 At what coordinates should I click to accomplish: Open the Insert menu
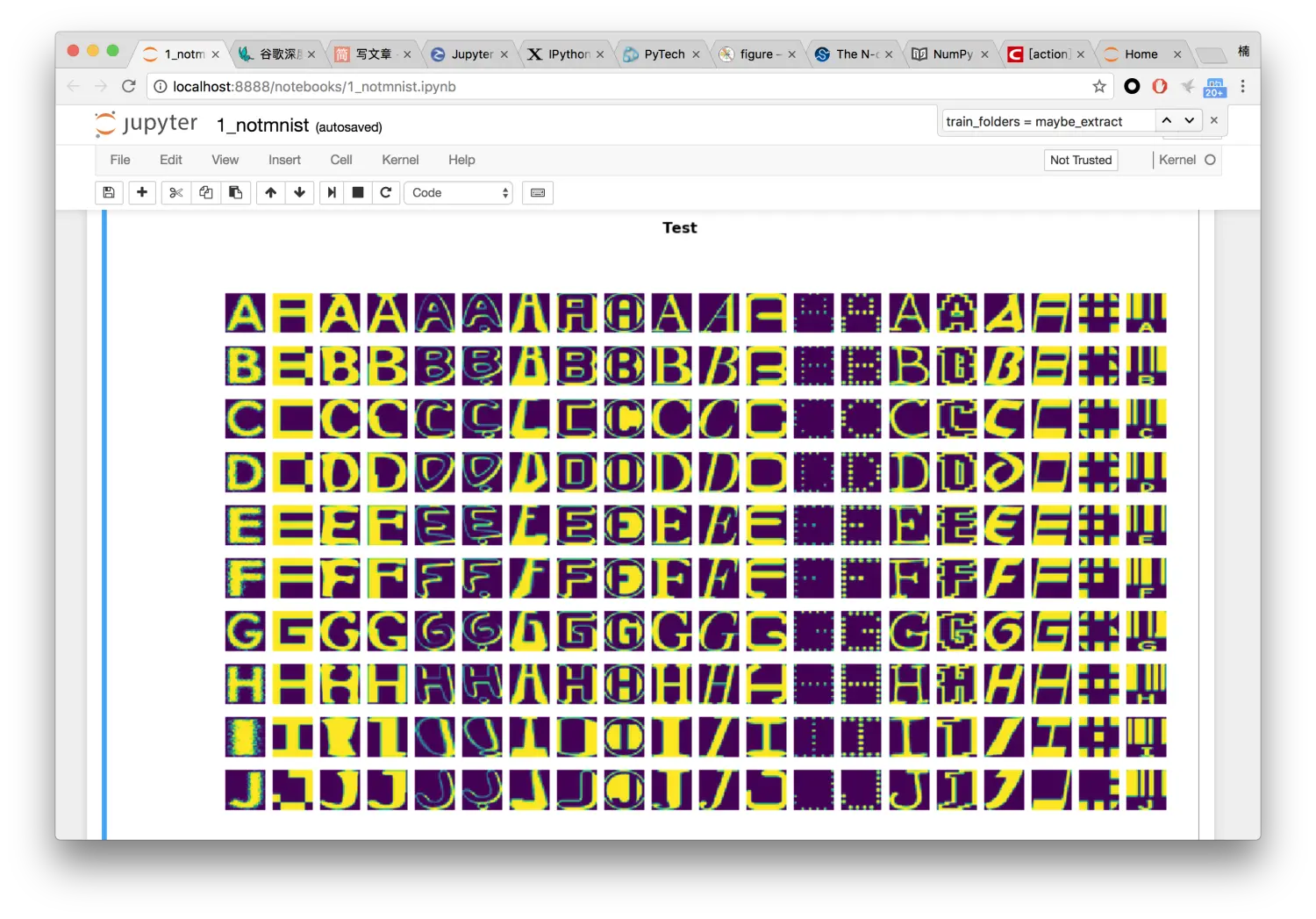pyautogui.click(x=284, y=160)
